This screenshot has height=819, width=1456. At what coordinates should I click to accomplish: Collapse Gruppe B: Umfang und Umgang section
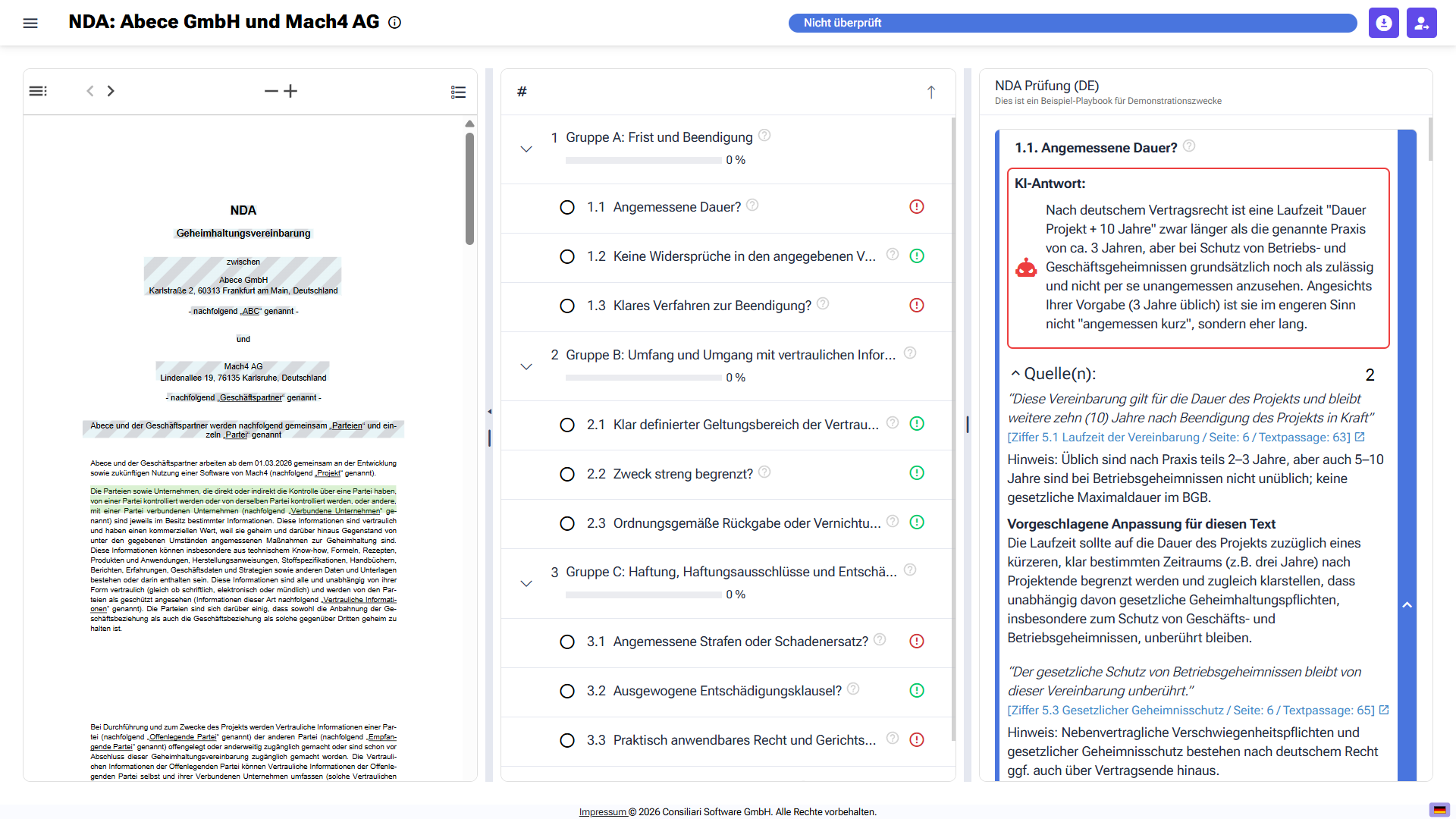click(x=526, y=367)
